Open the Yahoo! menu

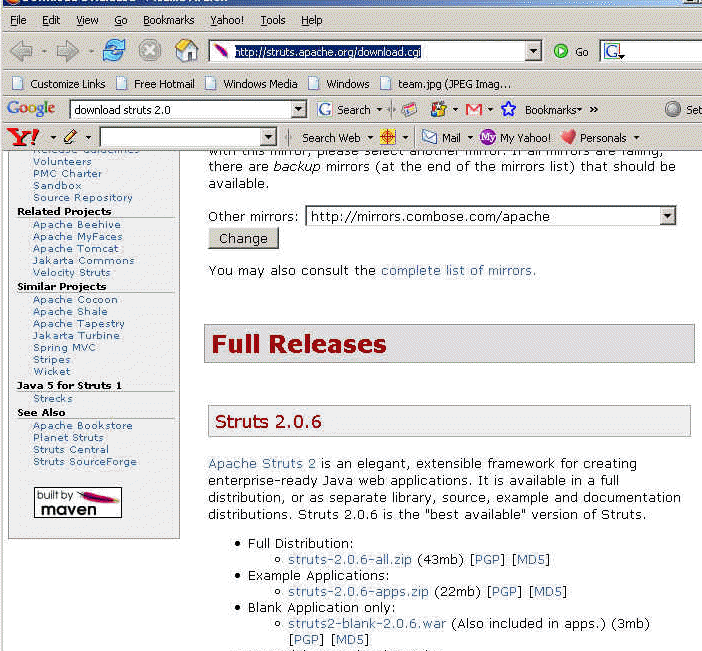(227, 20)
